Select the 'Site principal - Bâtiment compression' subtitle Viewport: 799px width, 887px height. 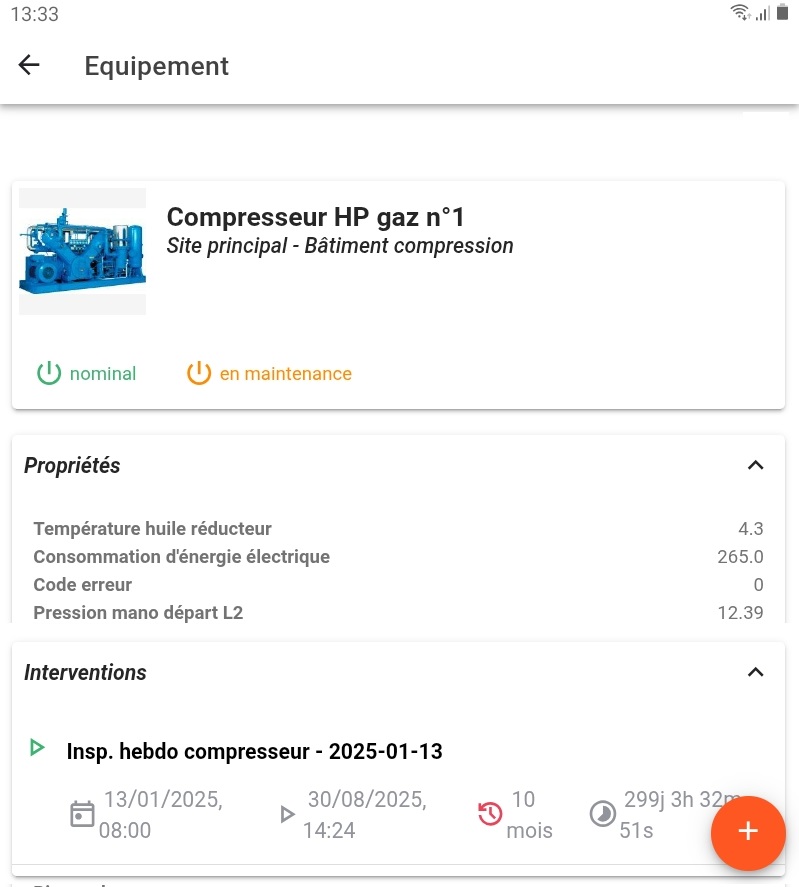340,245
